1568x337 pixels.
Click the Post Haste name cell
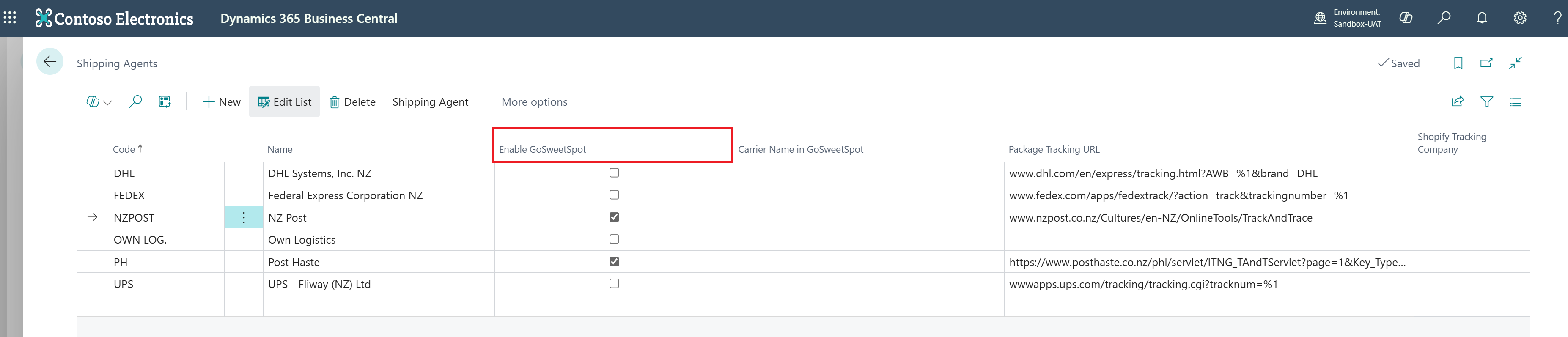379,262
